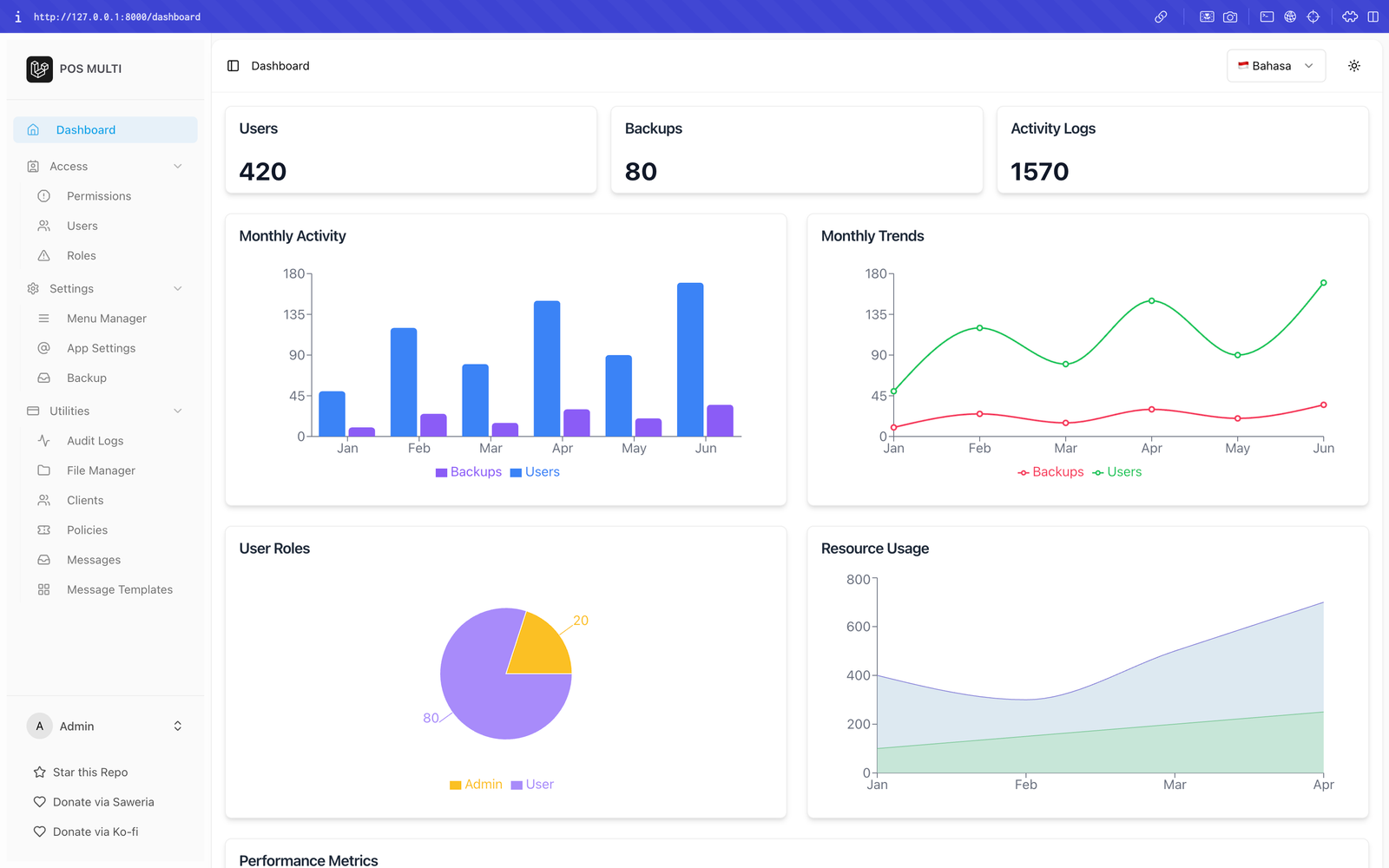1389x868 pixels.
Task: Click the POS MULTI logo icon
Action: (x=39, y=69)
